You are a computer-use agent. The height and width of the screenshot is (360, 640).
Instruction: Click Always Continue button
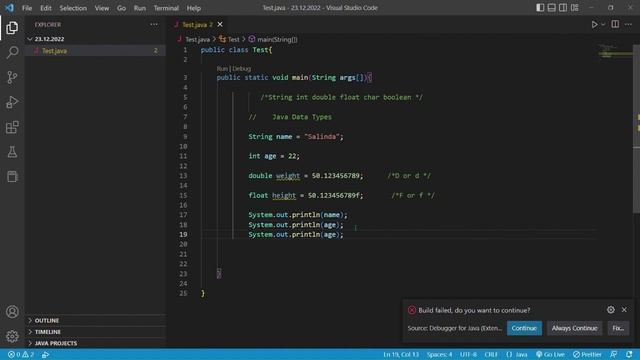[574, 328]
